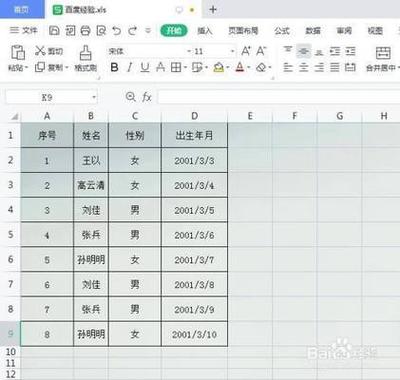Image resolution: width=400 pixels, height=380 pixels.
Task: Click the Save icon in quick toolbar
Action: pos(54,31)
